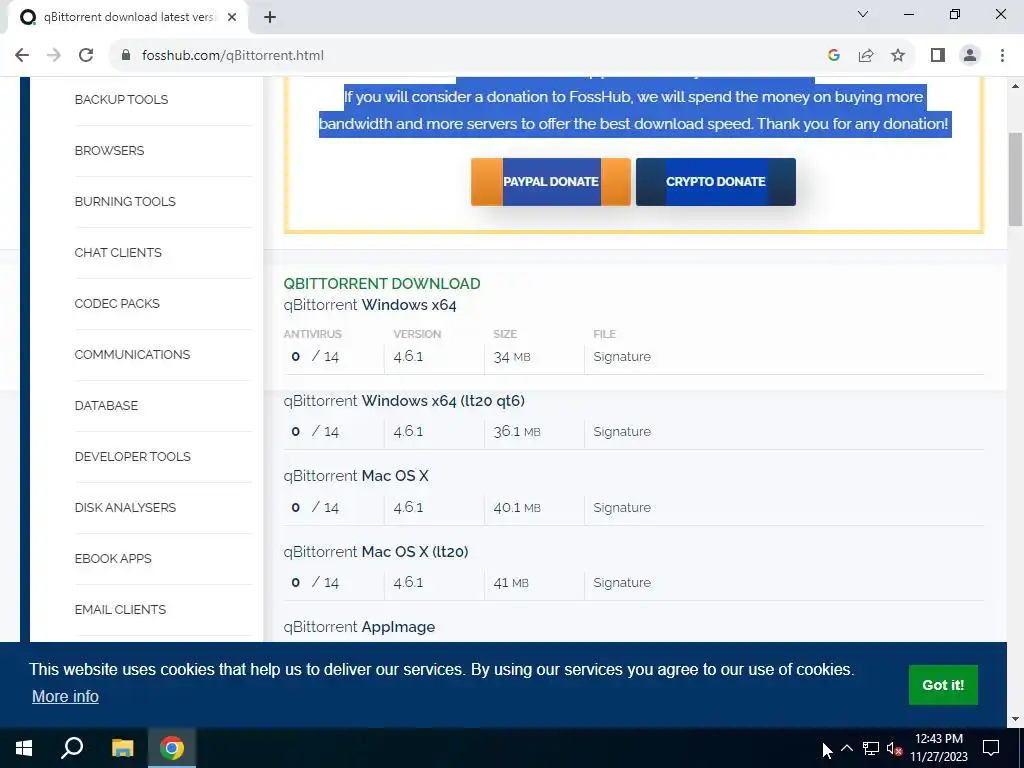Open the BACKUP TOOLS category
This screenshot has height=768, width=1024.
[121, 99]
